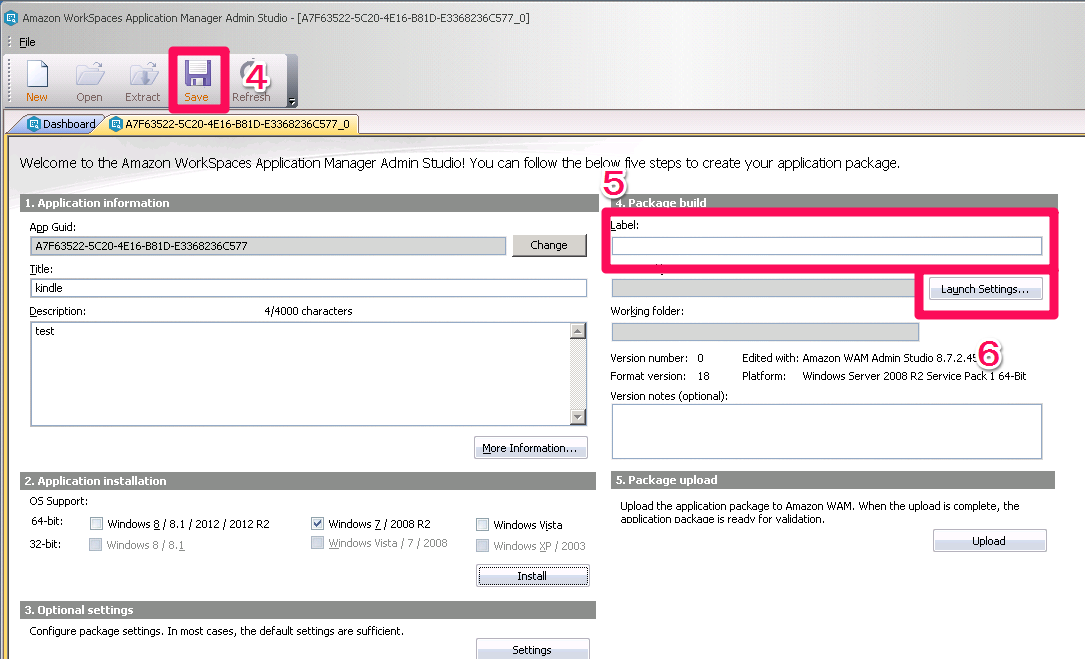Click the 'Version number:' label
Image resolution: width=1085 pixels, height=659 pixels.
[649, 358]
